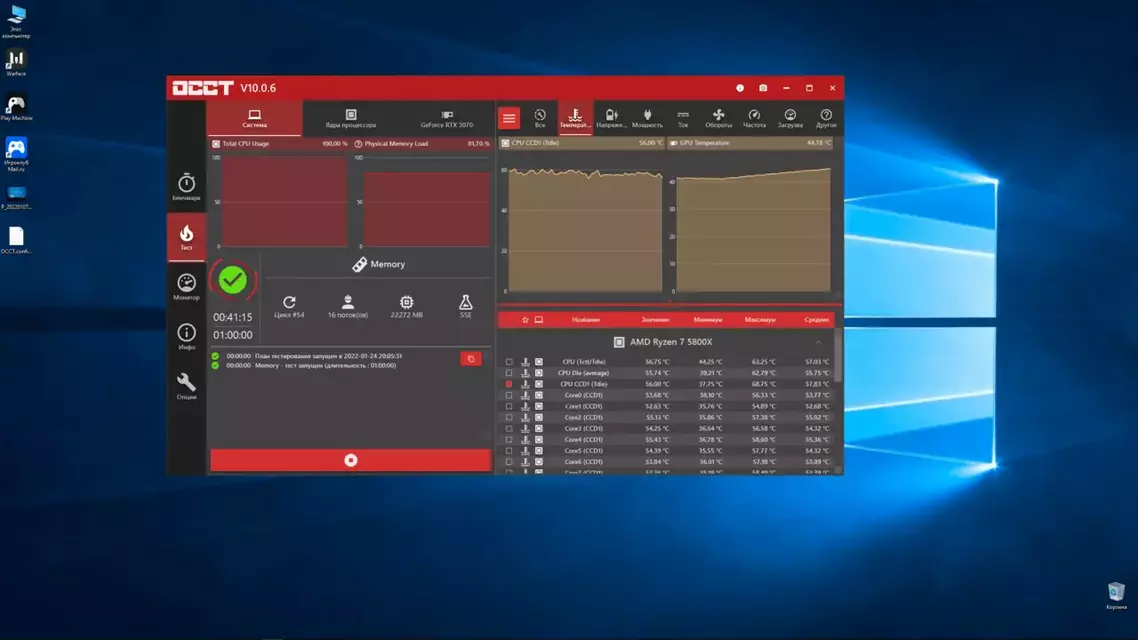The height and width of the screenshot is (640, 1138).
Task: Open the Опции wrench settings in sidebar
Action: click(187, 386)
